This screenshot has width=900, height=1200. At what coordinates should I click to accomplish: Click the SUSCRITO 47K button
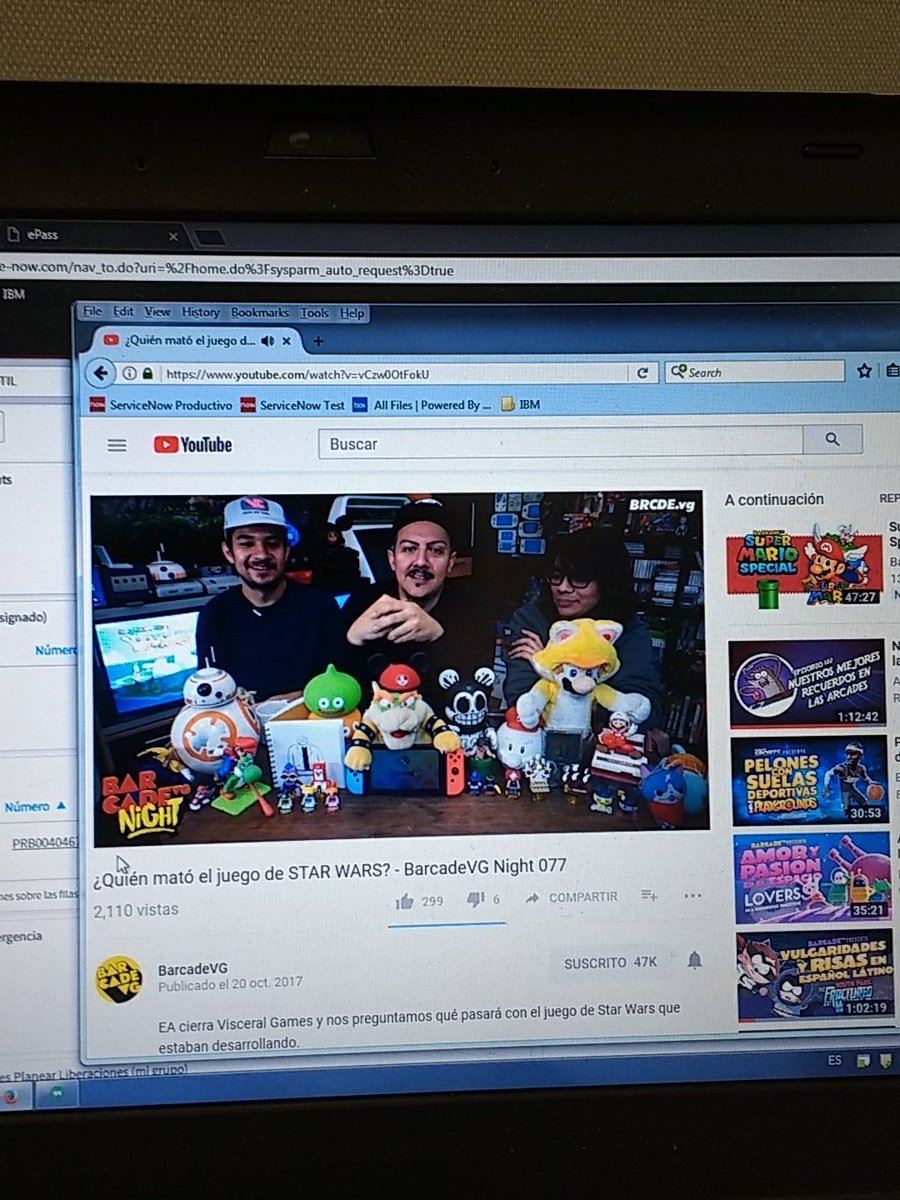tap(610, 962)
